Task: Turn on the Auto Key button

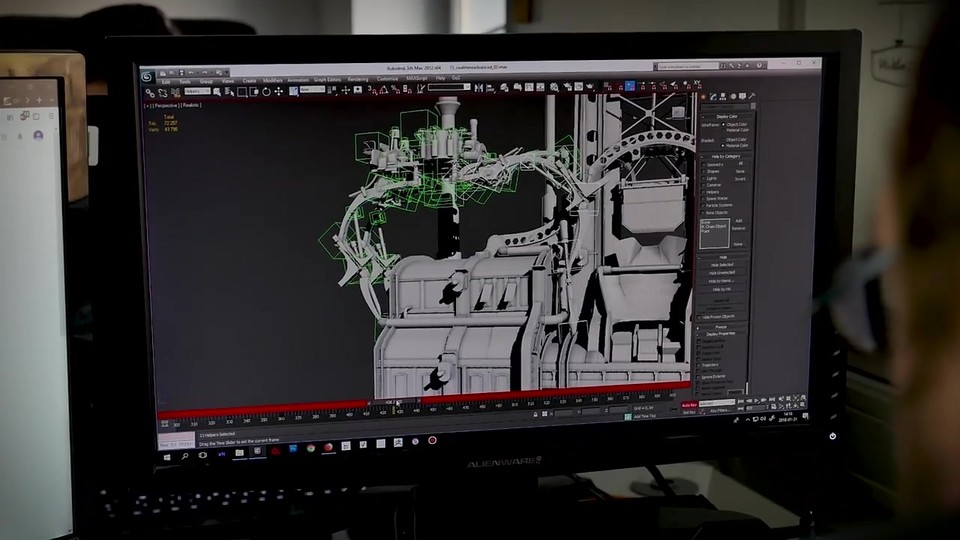Action: pyautogui.click(x=689, y=405)
